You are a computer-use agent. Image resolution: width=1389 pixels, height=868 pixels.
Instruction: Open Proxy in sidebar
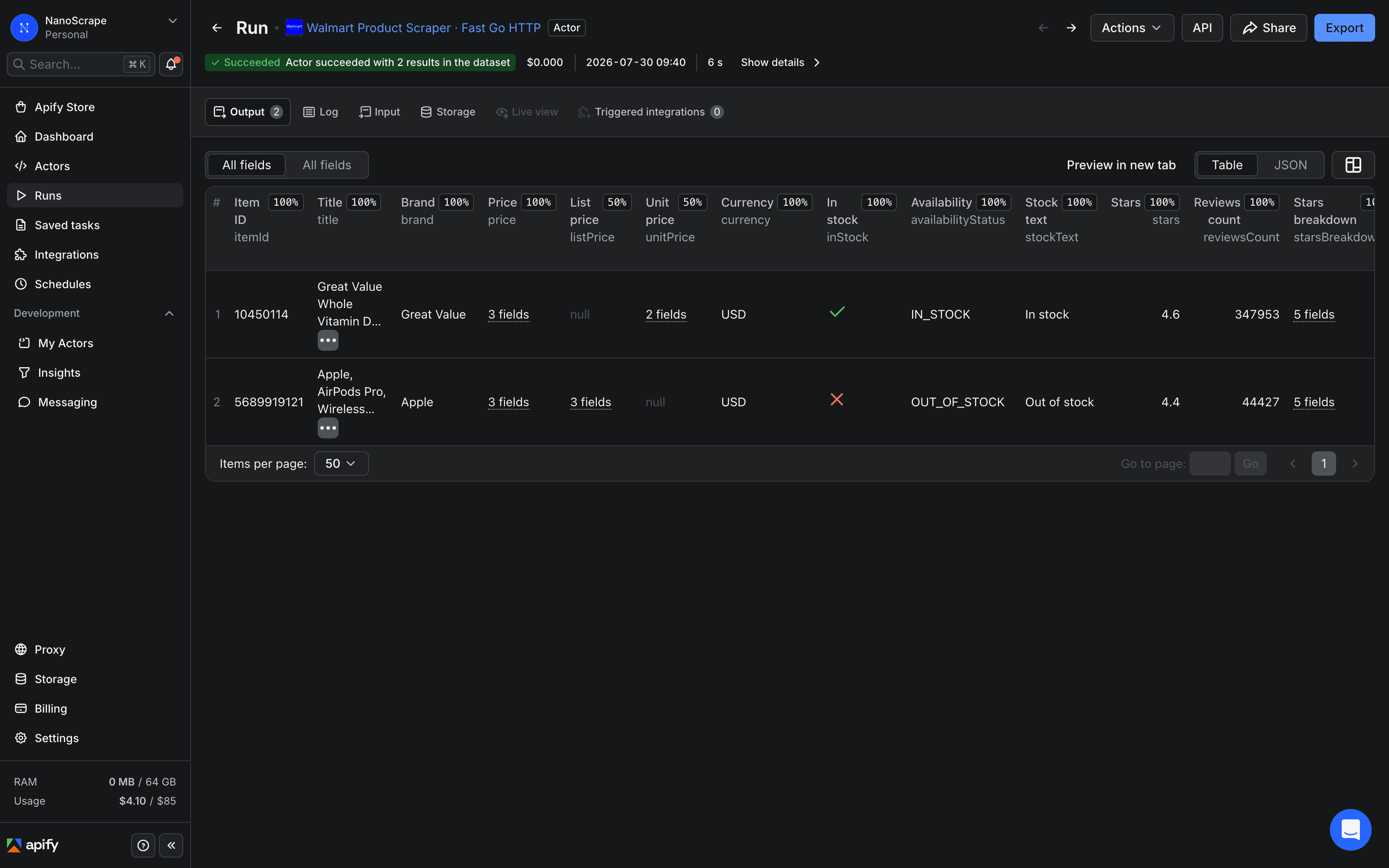coord(95,649)
